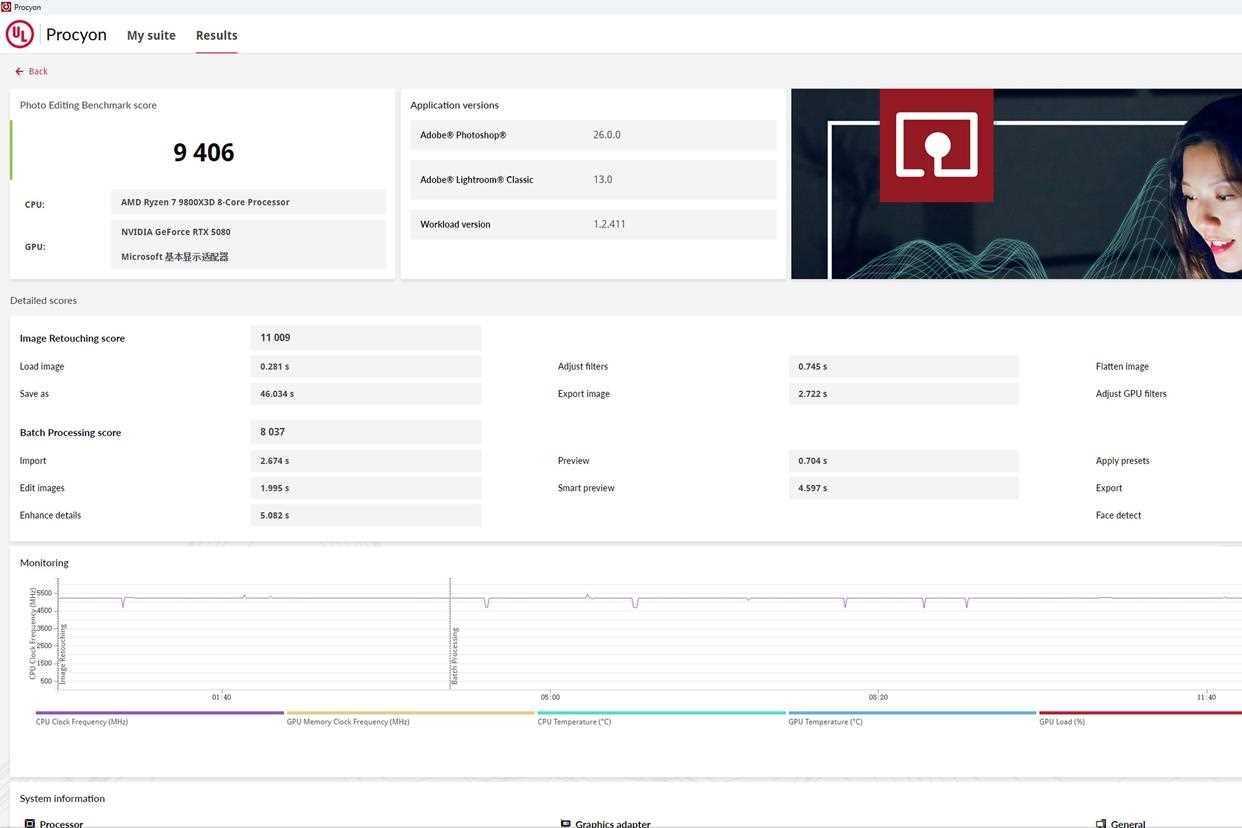
Task: Toggle GPU Temperature legend item
Action: pyautogui.click(x=825, y=721)
